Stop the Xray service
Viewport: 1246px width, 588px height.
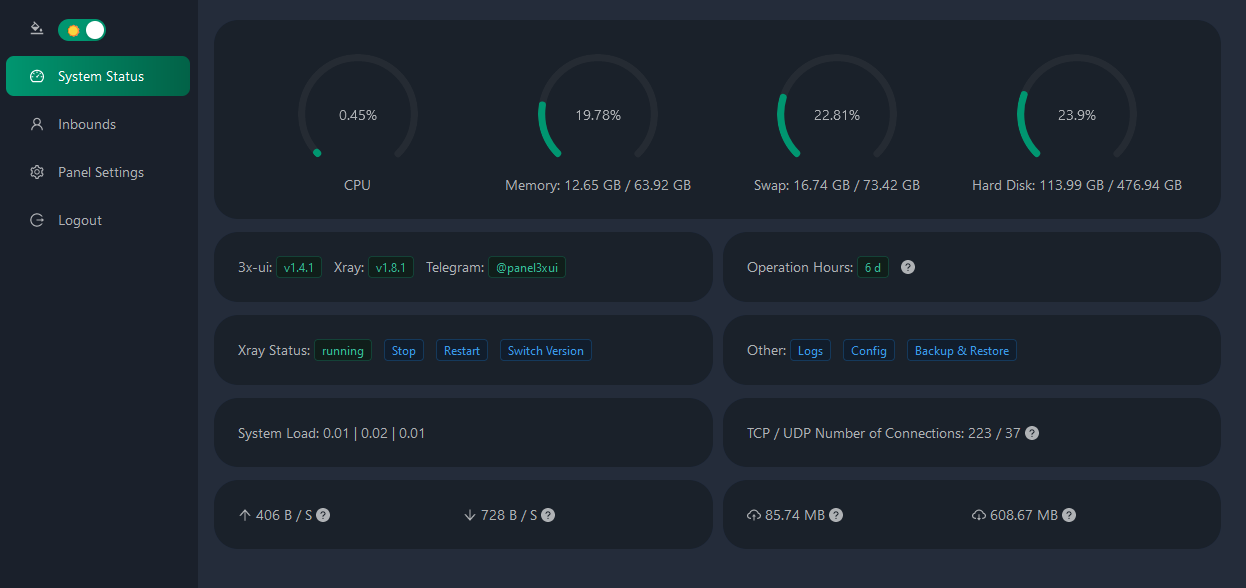(x=403, y=351)
